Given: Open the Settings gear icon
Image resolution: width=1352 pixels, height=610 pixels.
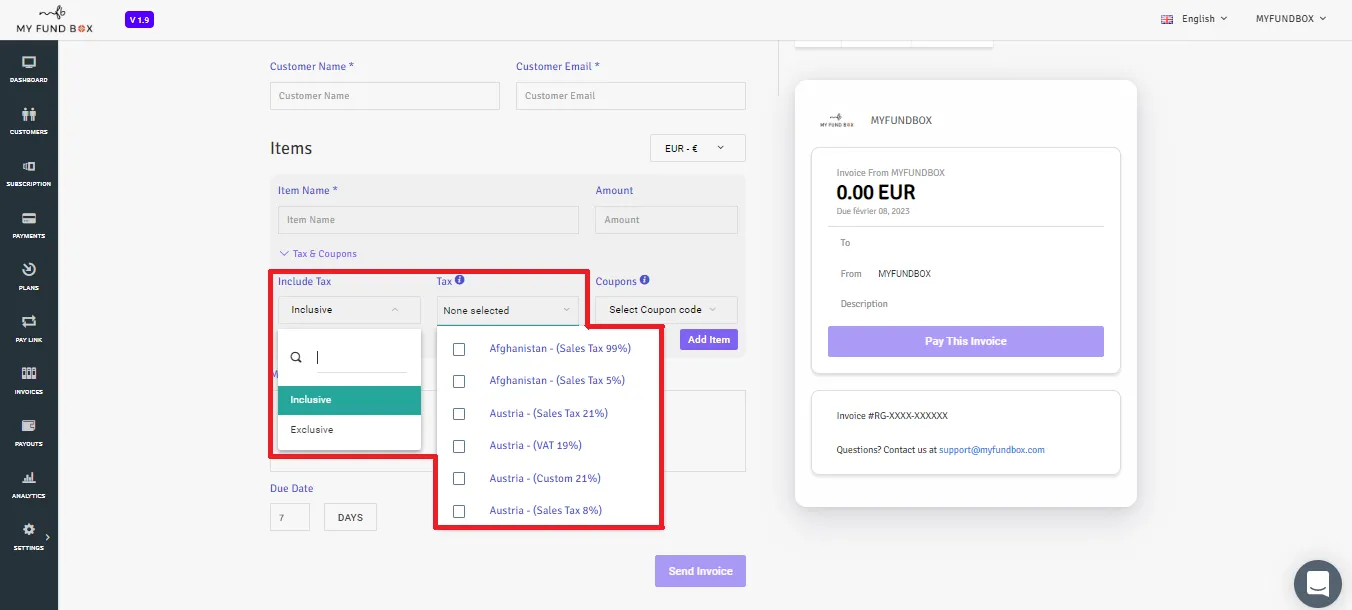Looking at the screenshot, I should 29,530.
